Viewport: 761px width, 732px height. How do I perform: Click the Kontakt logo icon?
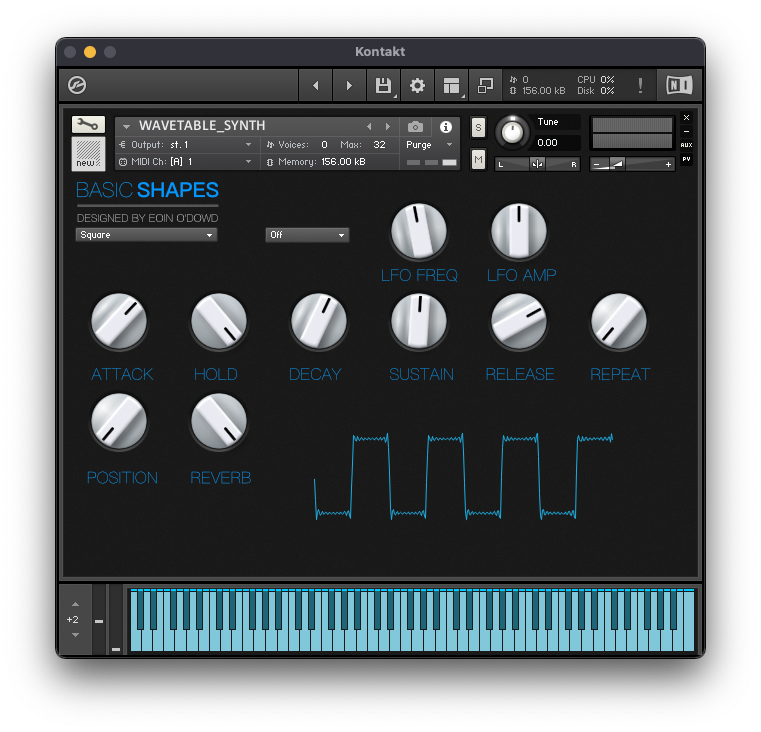coord(77,85)
